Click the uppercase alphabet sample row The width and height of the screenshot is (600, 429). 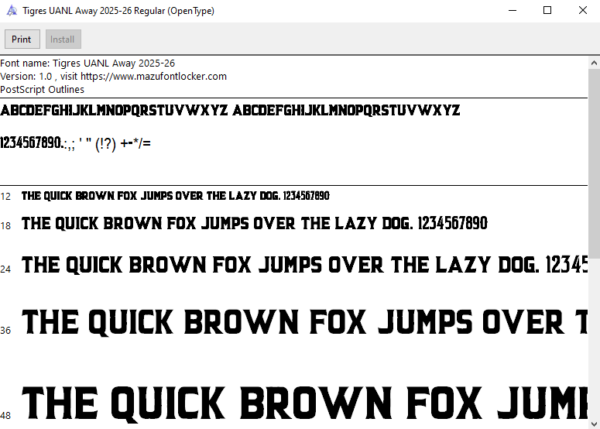coord(230,110)
